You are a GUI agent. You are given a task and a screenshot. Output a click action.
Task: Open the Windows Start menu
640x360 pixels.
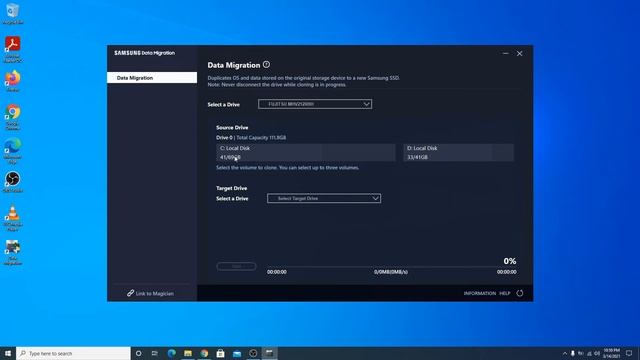(8, 353)
